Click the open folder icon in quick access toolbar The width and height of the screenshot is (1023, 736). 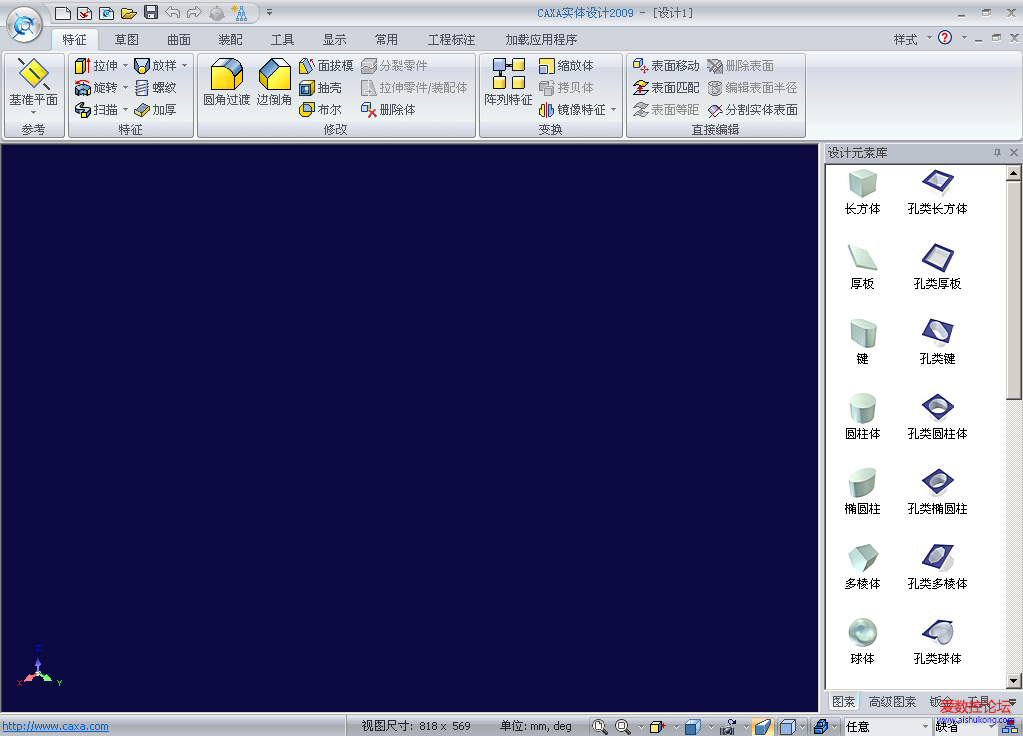[x=128, y=13]
